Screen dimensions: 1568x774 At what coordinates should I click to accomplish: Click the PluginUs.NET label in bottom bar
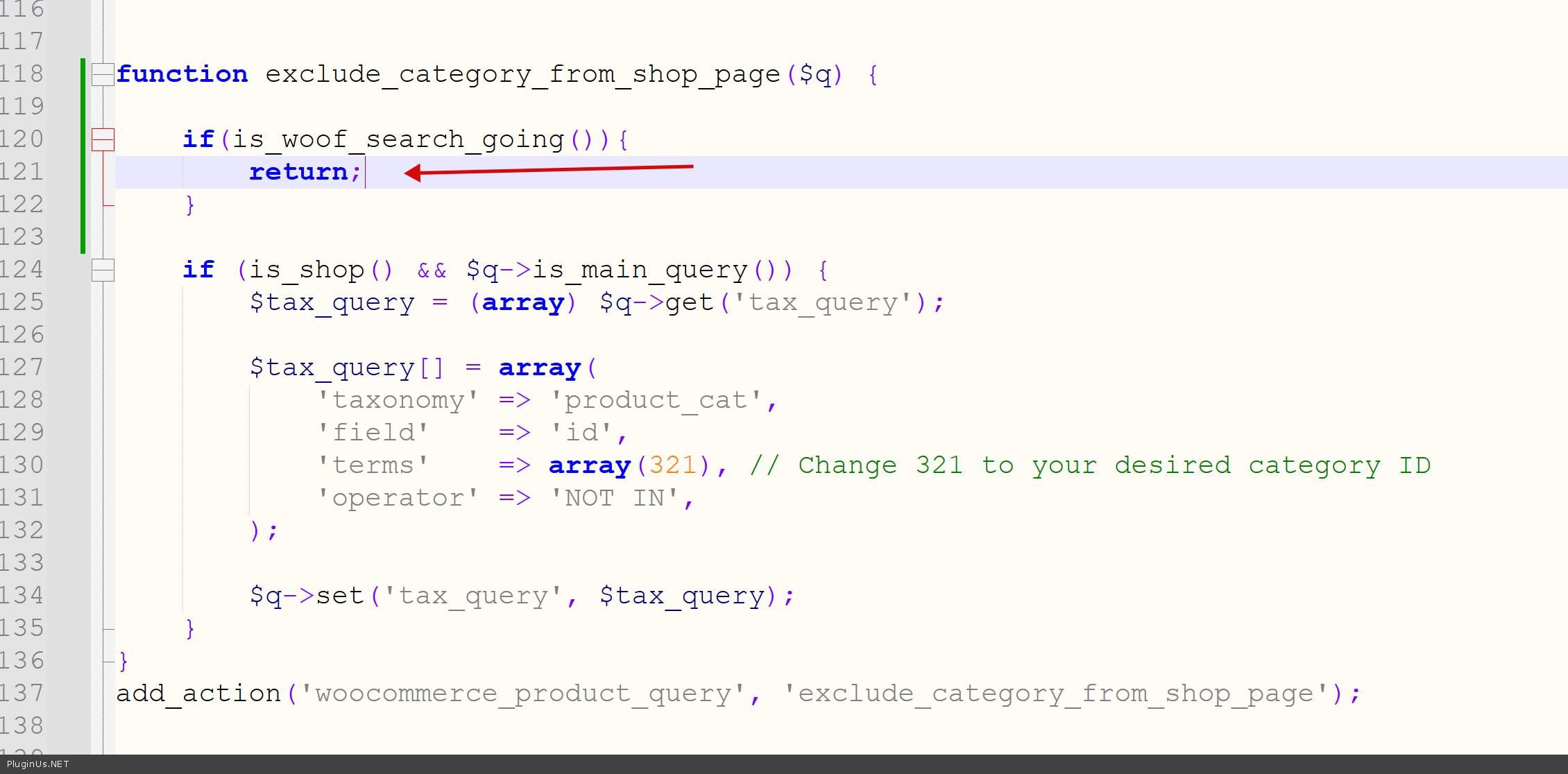(x=38, y=764)
